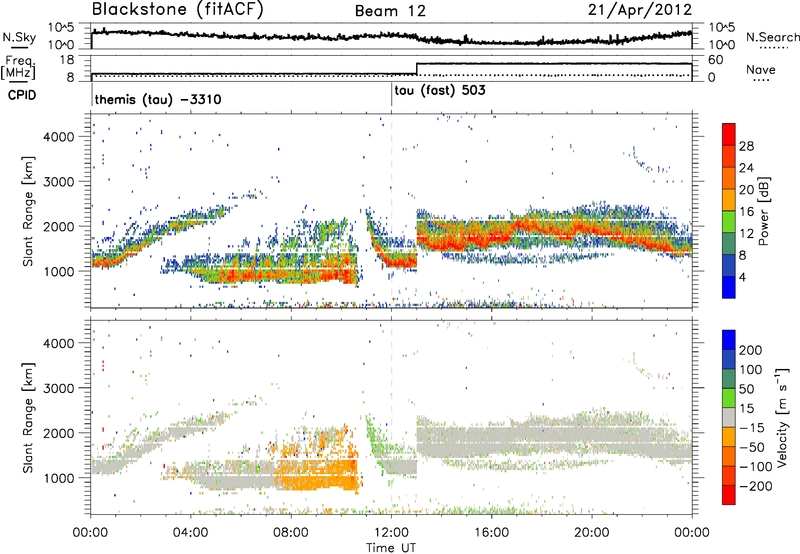Screen dimensions: 800x554
Task: Click the 'tau (fast) 503' CPID entry
Action: tap(440, 90)
